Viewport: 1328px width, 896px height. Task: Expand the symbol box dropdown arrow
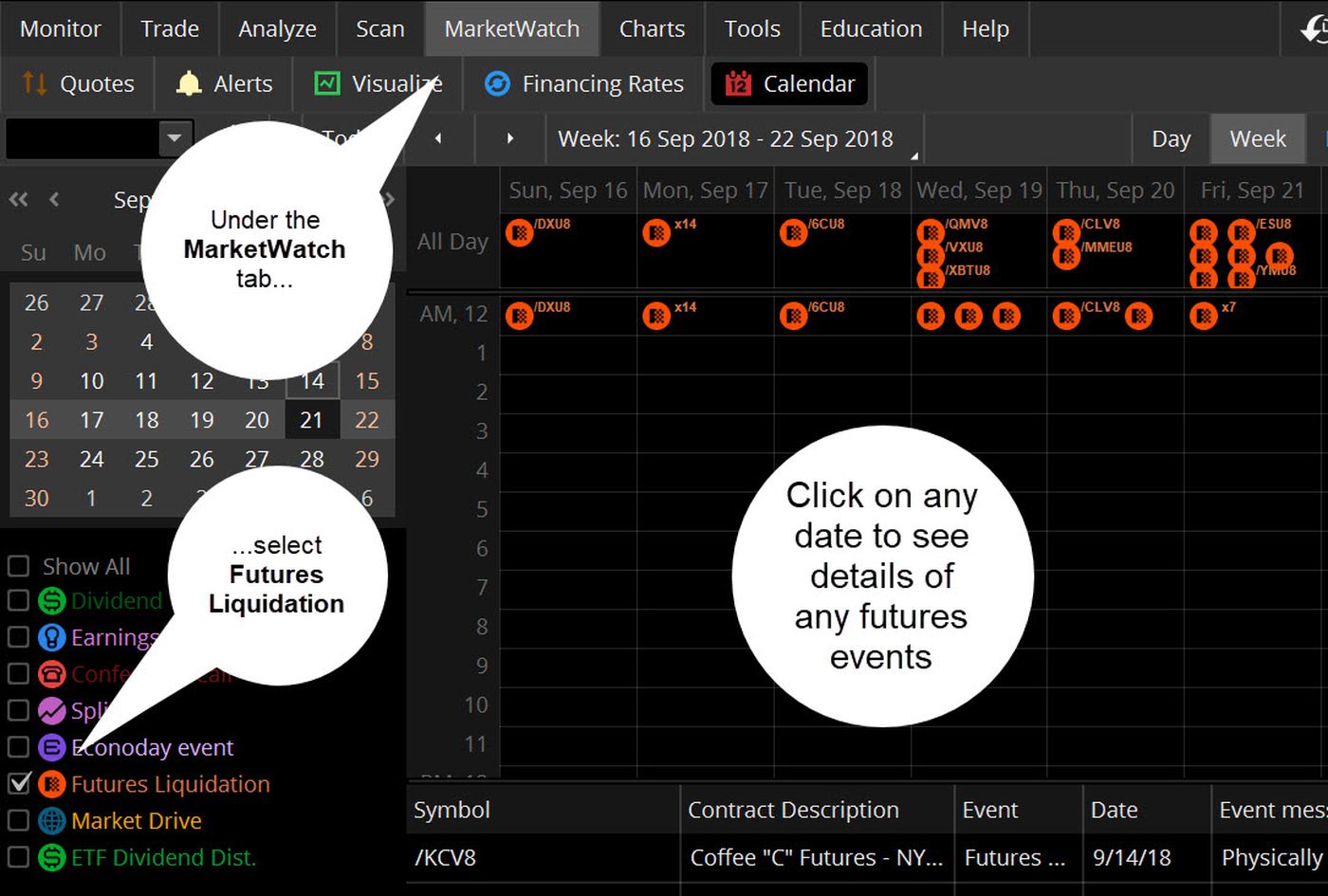175,138
